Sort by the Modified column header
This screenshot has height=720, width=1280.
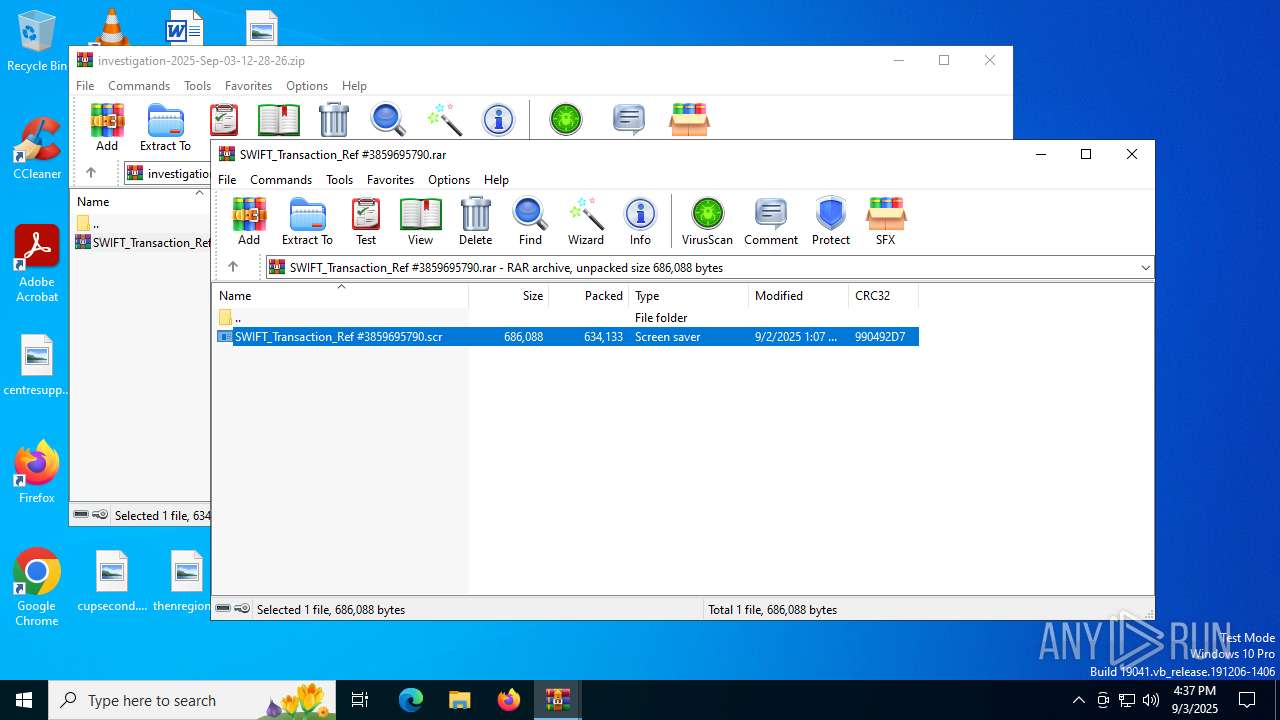(799, 296)
